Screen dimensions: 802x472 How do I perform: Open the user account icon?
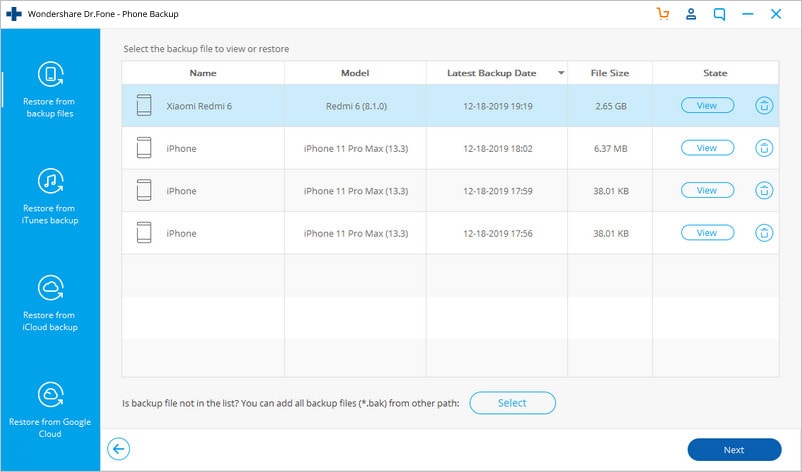tap(690, 14)
